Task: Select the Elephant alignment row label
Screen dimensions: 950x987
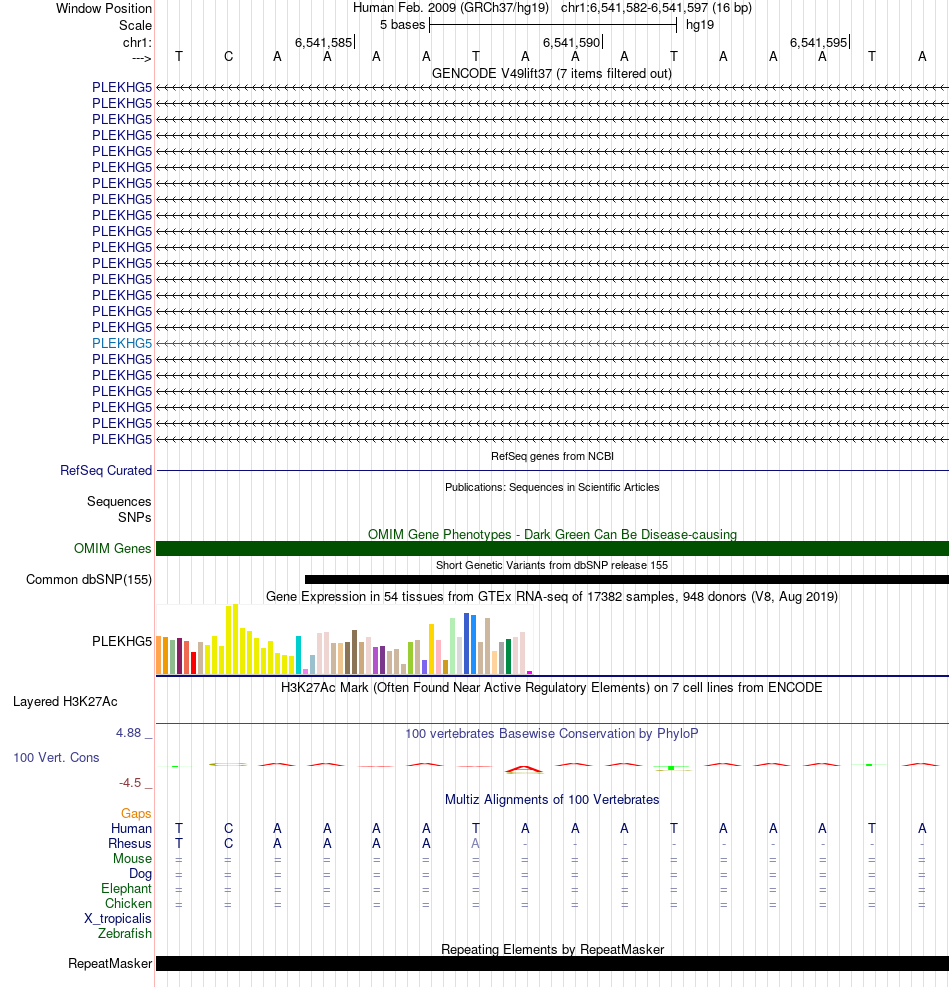Action: pyautogui.click(x=127, y=888)
